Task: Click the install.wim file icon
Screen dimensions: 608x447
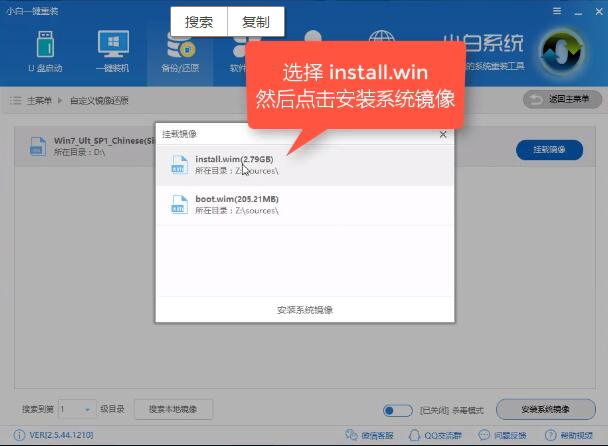Action: 178,165
